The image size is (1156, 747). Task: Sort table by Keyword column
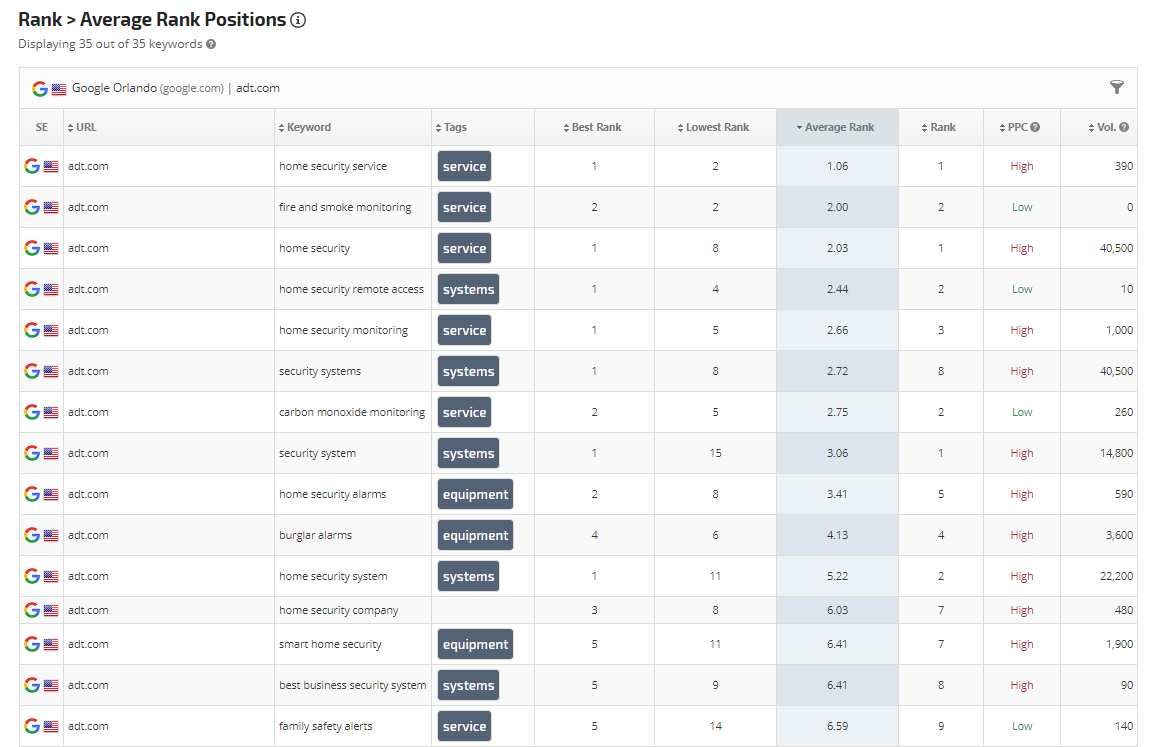[308, 127]
